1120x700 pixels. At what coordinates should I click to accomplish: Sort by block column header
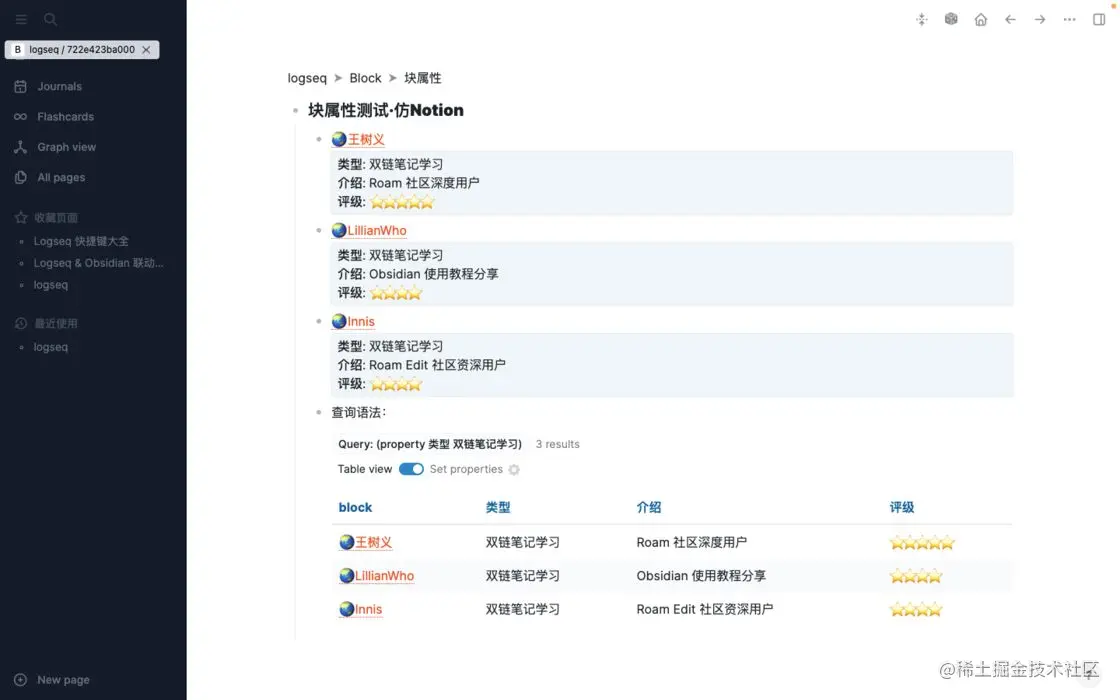pyautogui.click(x=355, y=507)
